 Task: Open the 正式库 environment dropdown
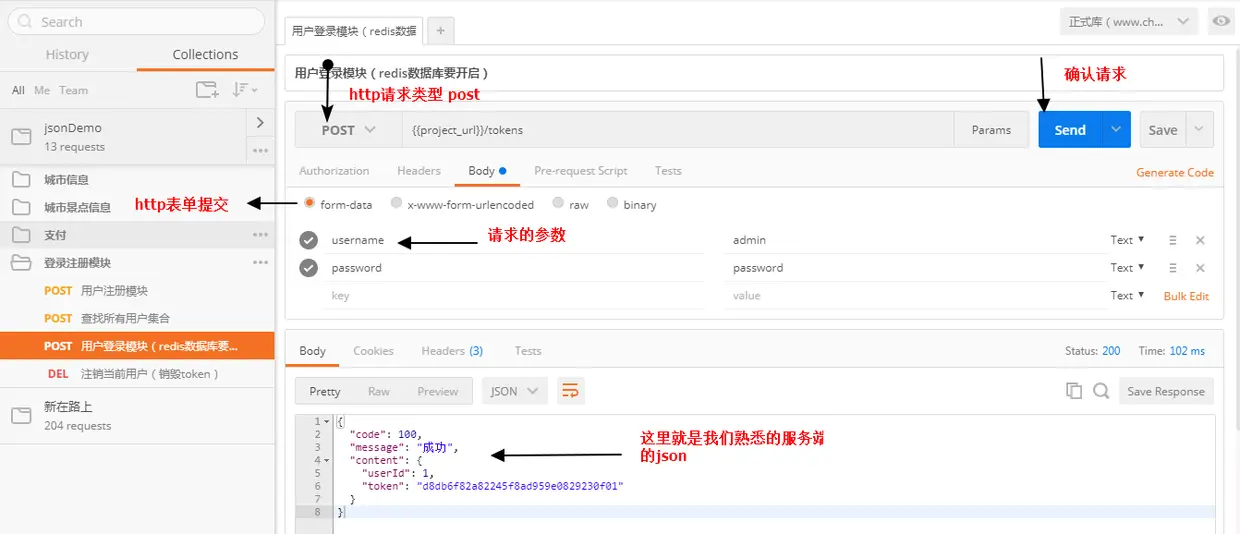1128,21
